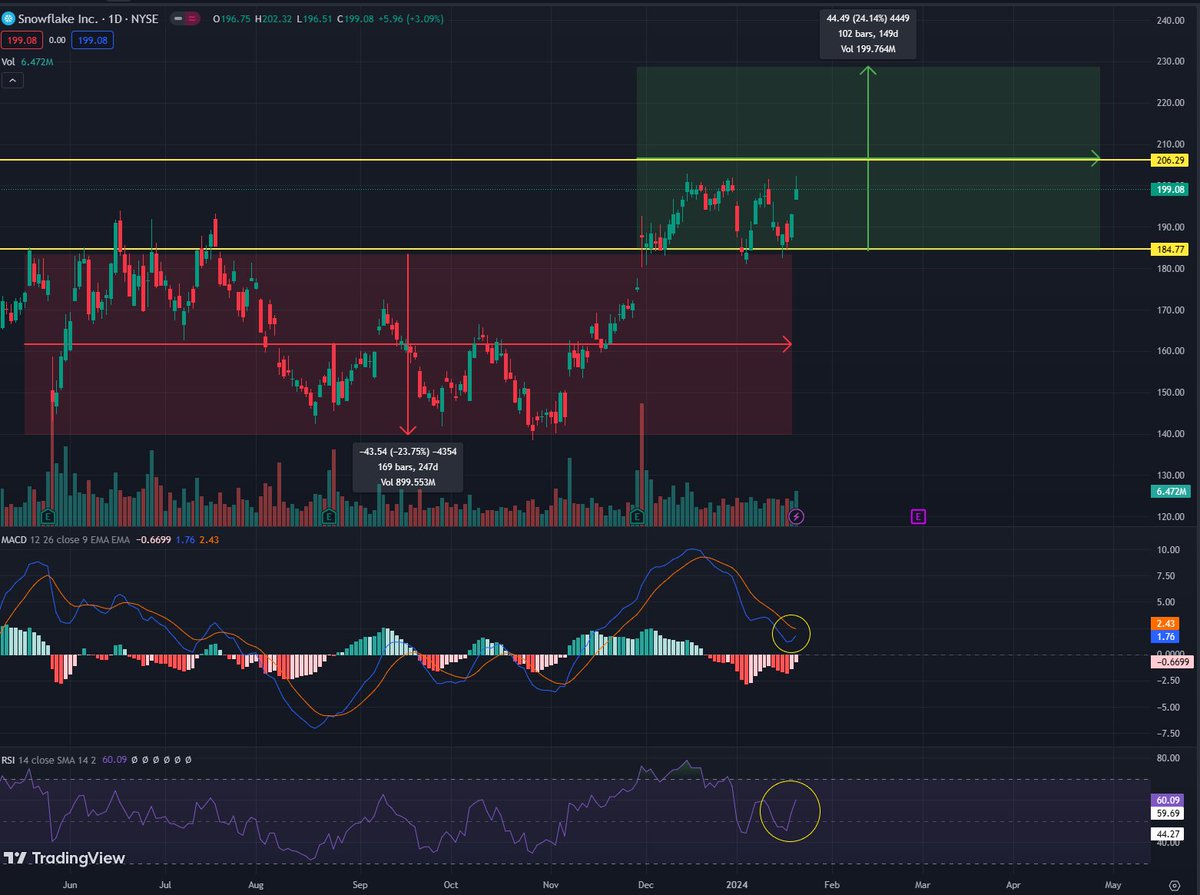1200x895 pixels.
Task: Toggle the pink switch beside the OHLC values
Action: point(184,17)
